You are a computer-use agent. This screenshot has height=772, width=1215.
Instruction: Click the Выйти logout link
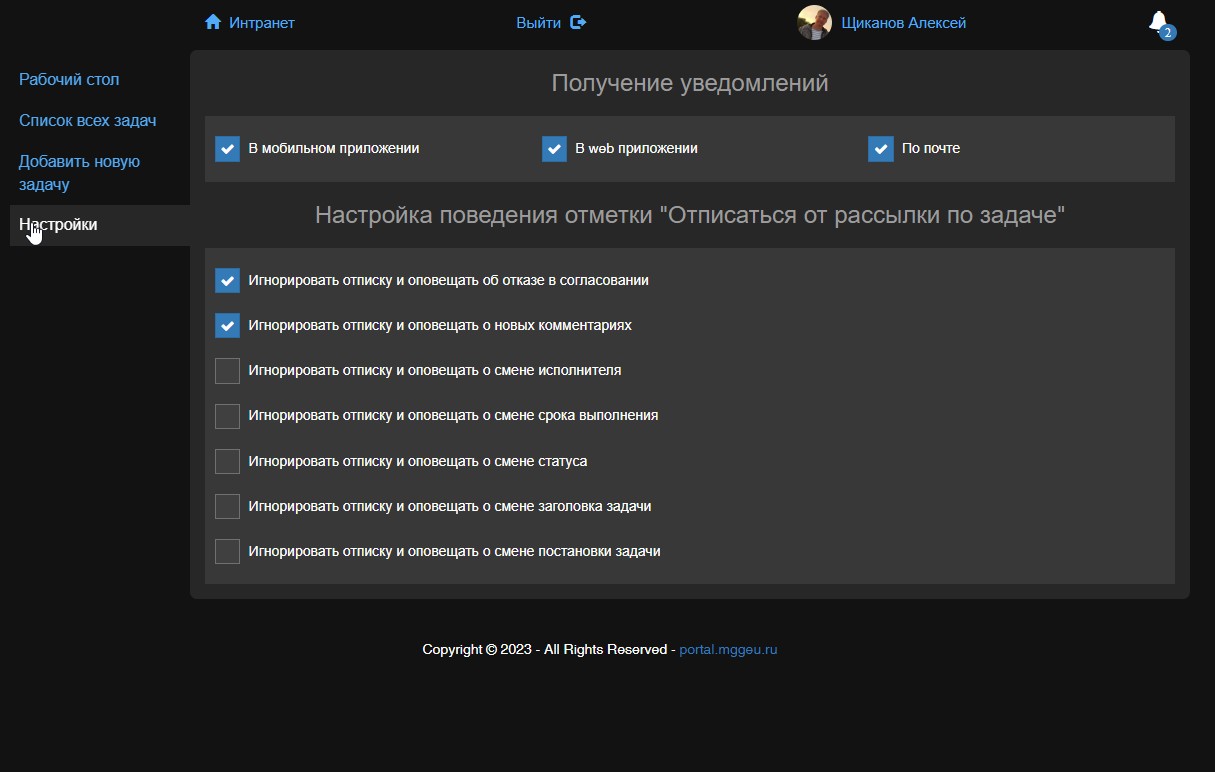point(538,22)
